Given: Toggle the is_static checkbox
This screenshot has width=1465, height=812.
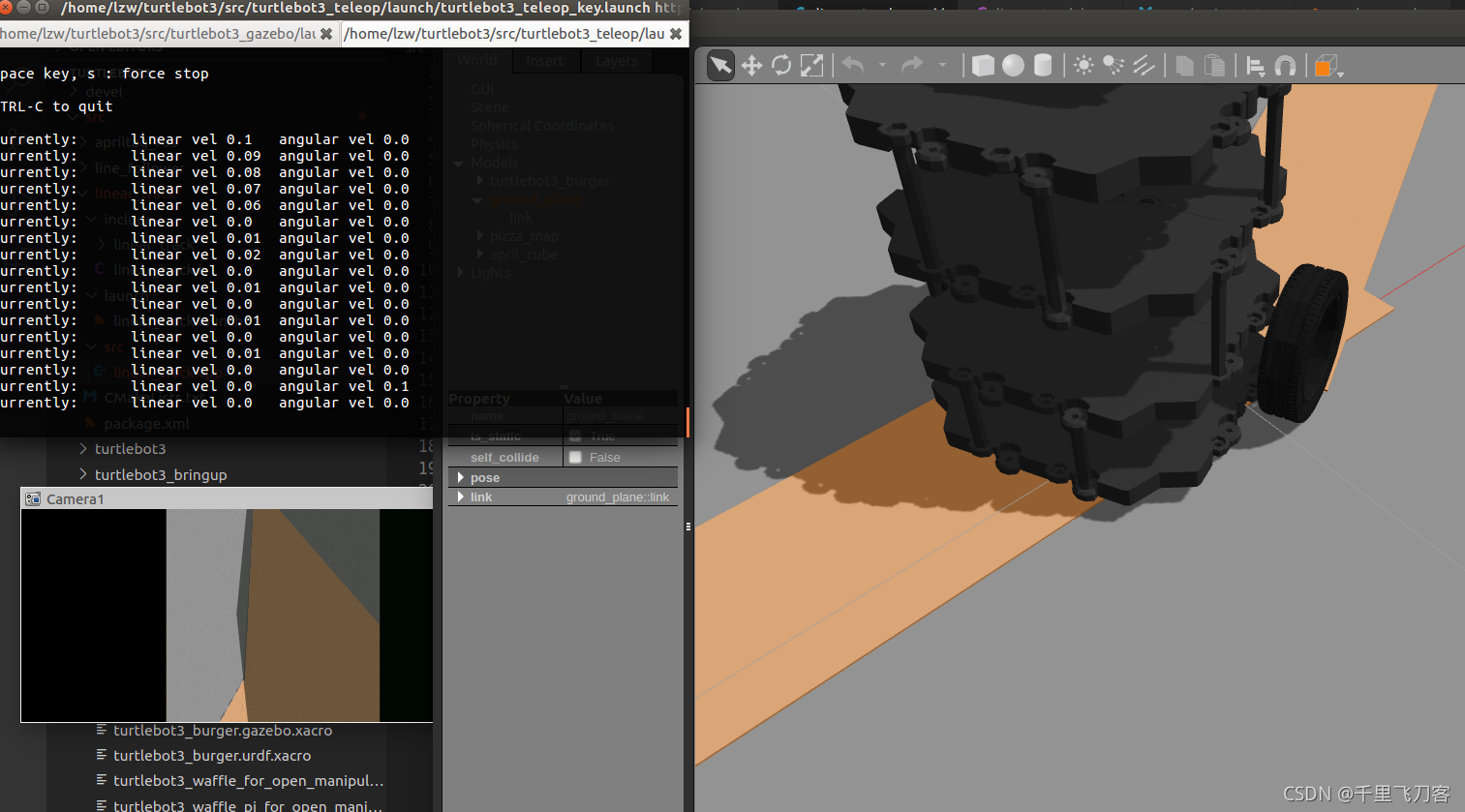Looking at the screenshot, I should [575, 436].
